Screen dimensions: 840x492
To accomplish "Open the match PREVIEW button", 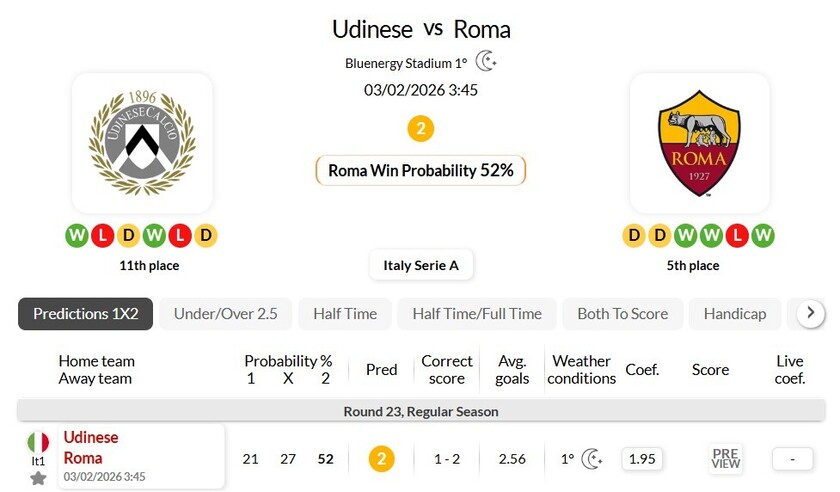I will click(726, 459).
